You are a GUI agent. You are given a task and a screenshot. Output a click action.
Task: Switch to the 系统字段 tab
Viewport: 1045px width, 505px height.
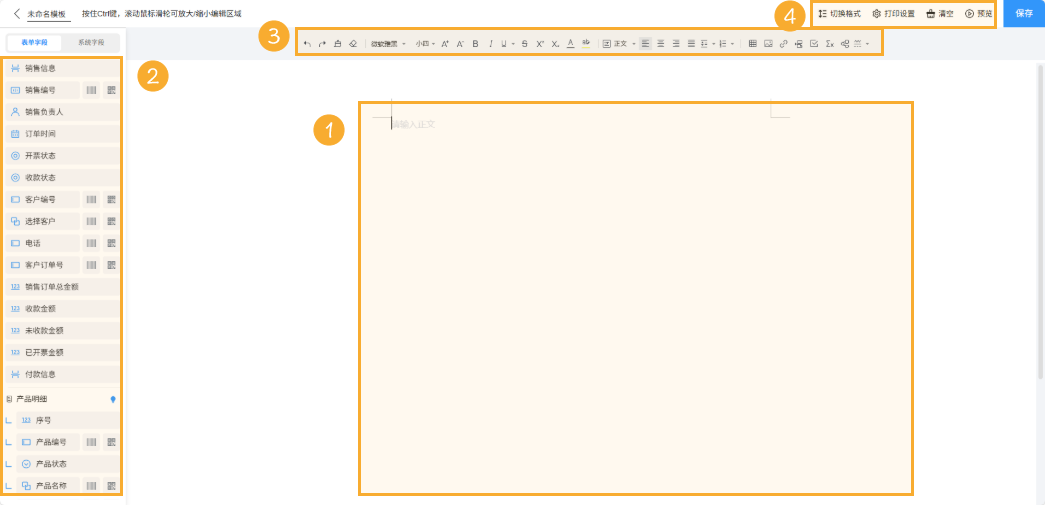click(91, 43)
